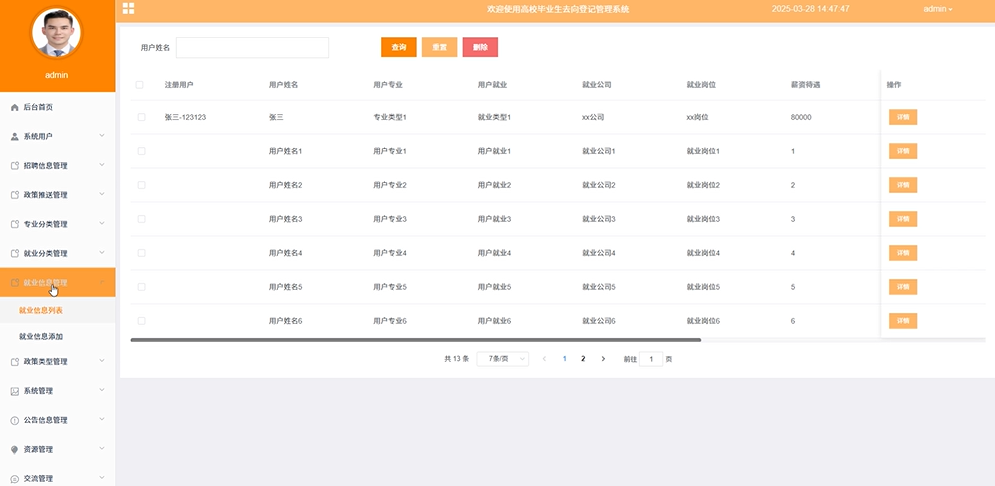The width and height of the screenshot is (995, 486).
Task: Select 就业信息列表 submenu item
Action: (41, 311)
